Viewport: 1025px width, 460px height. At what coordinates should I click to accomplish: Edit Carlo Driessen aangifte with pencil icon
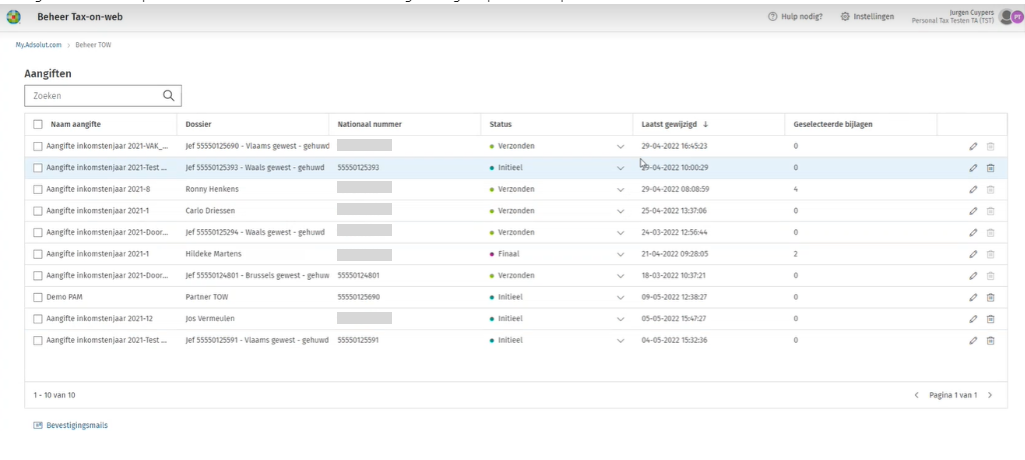click(x=973, y=211)
